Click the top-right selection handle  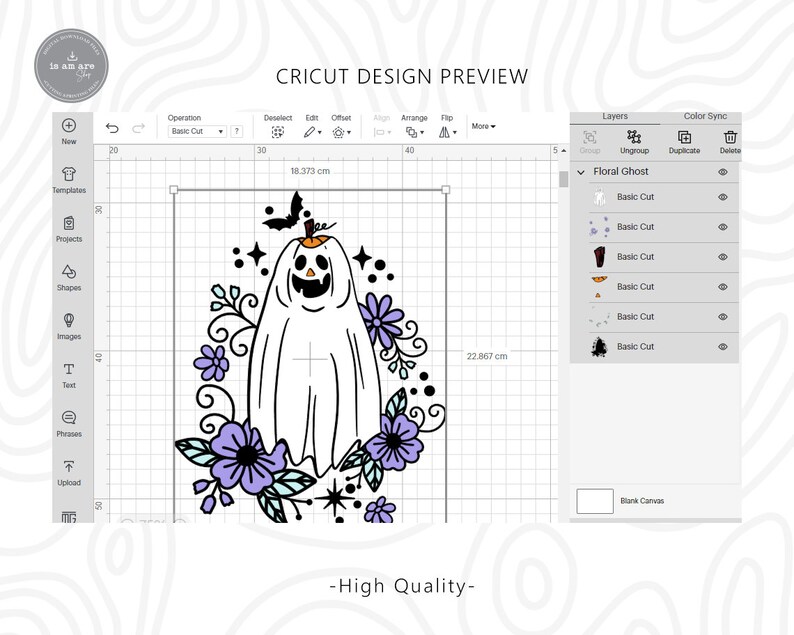click(x=446, y=189)
